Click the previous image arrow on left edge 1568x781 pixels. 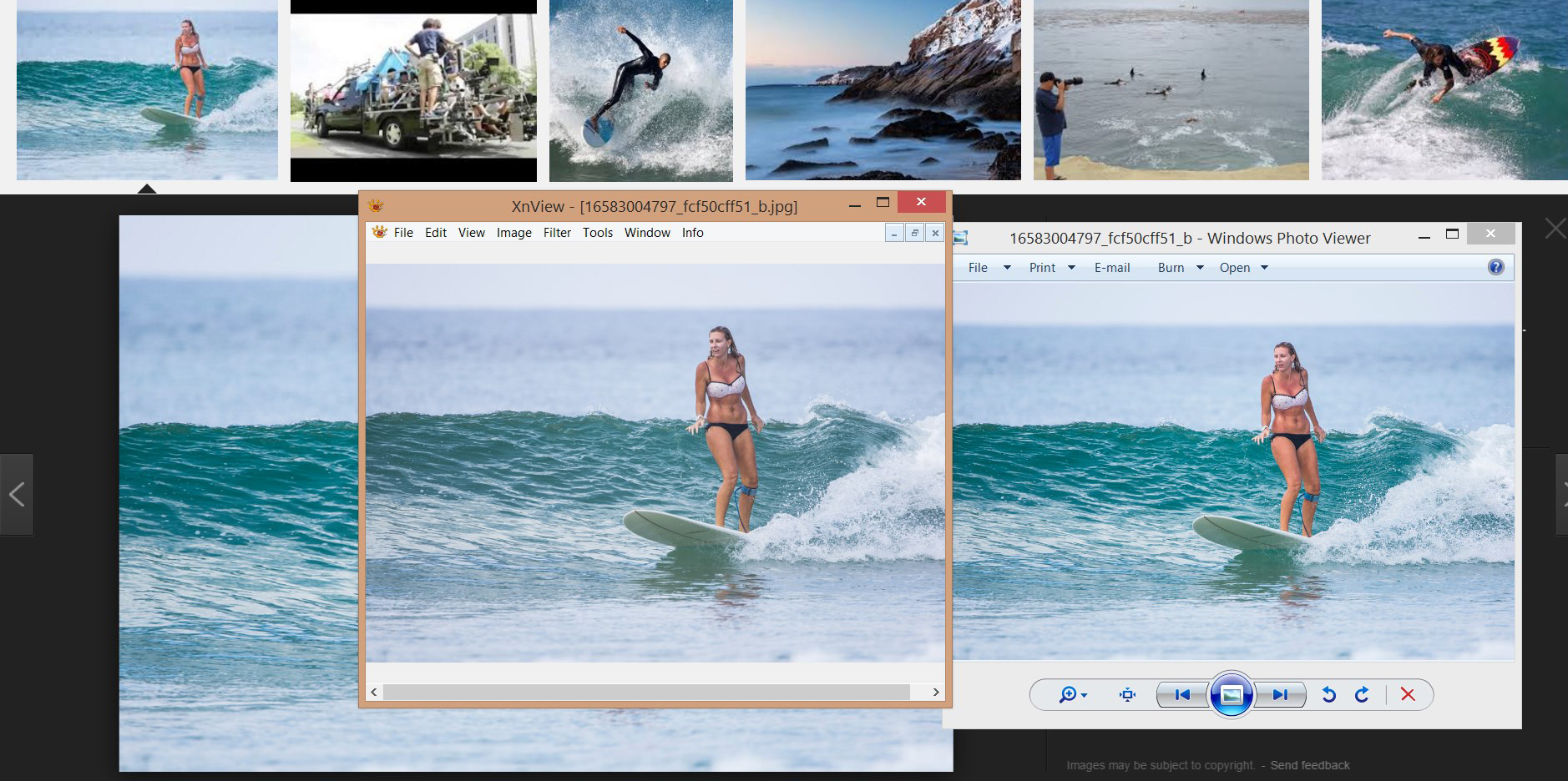click(17, 495)
